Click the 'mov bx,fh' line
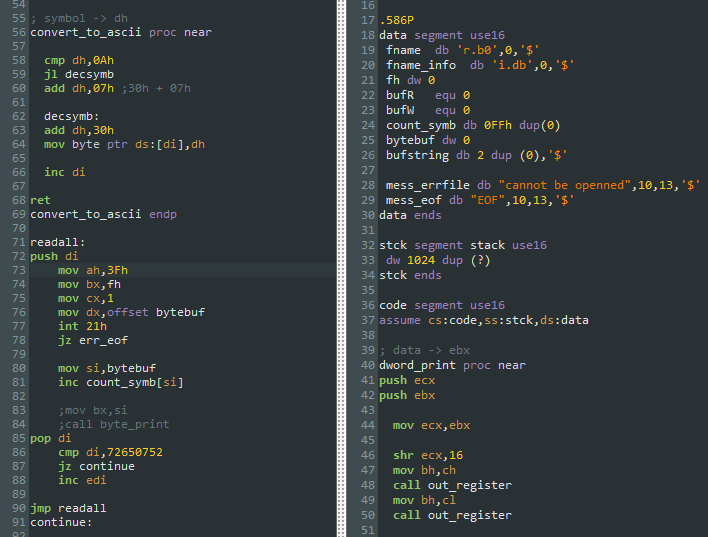This screenshot has width=708, height=537. [x=89, y=285]
